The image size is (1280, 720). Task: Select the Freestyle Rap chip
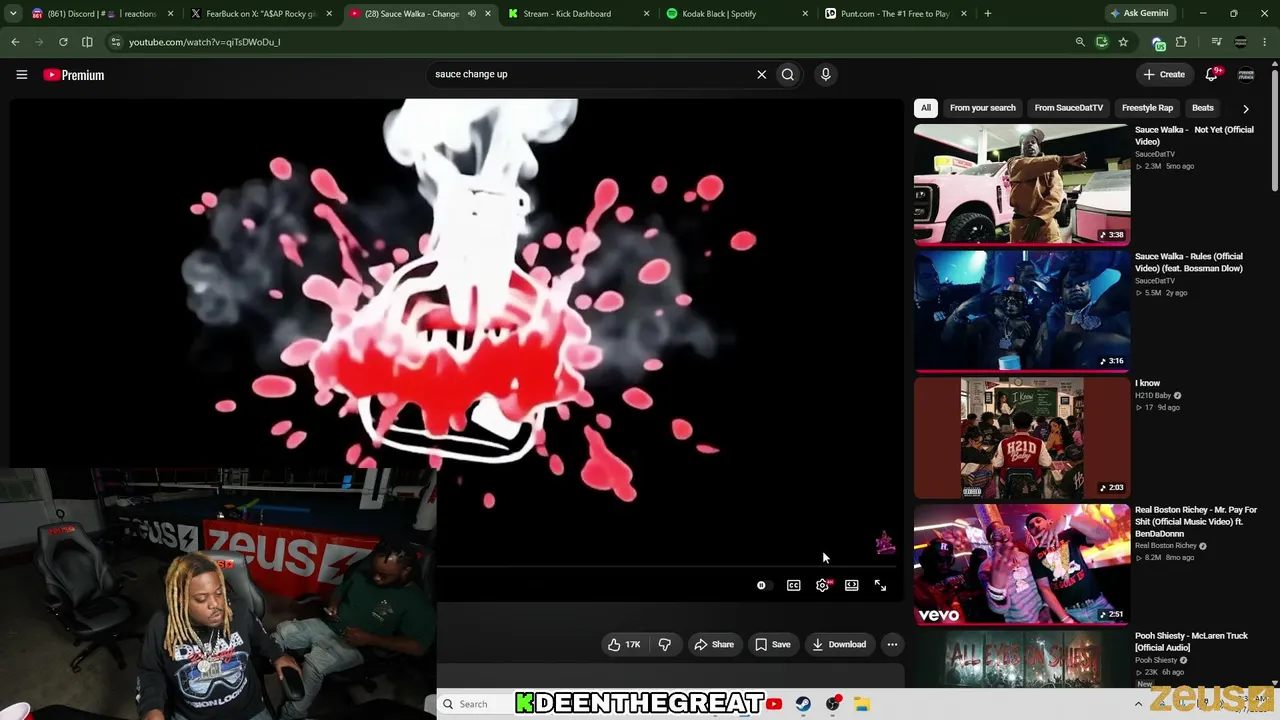(x=1147, y=108)
